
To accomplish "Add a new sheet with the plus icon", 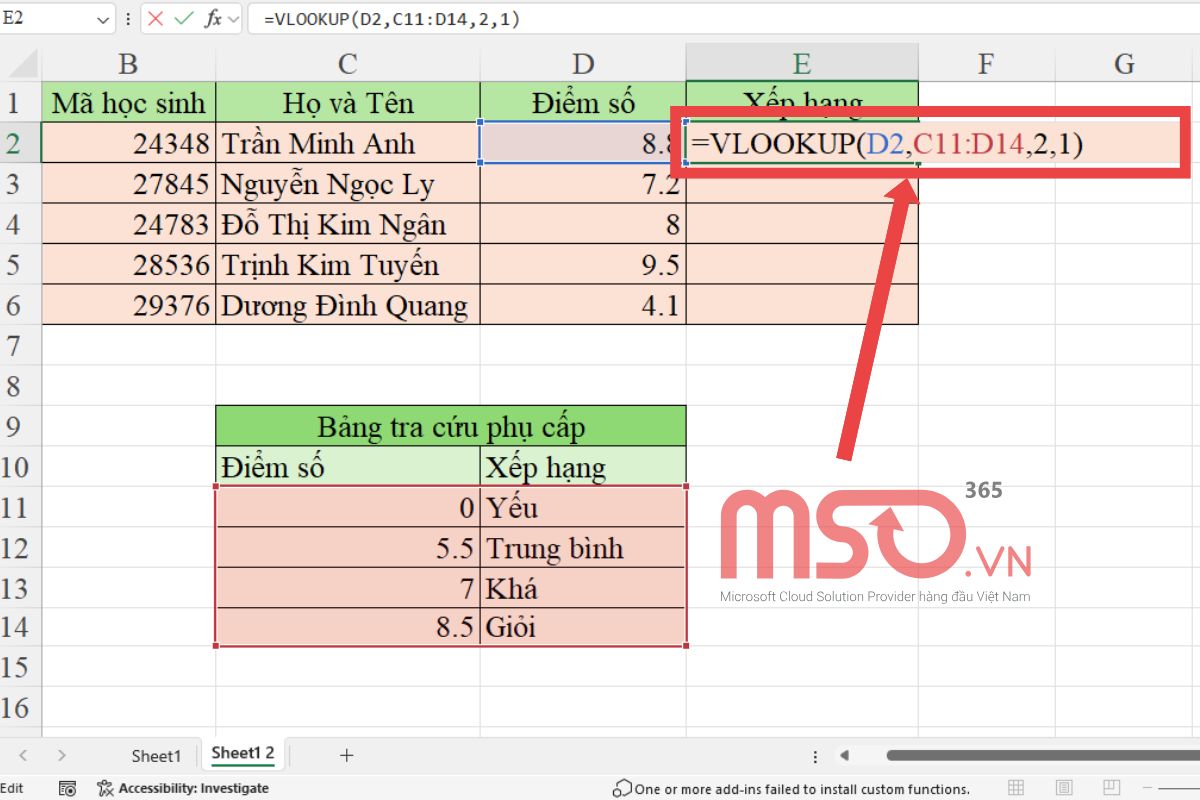I will point(346,755).
